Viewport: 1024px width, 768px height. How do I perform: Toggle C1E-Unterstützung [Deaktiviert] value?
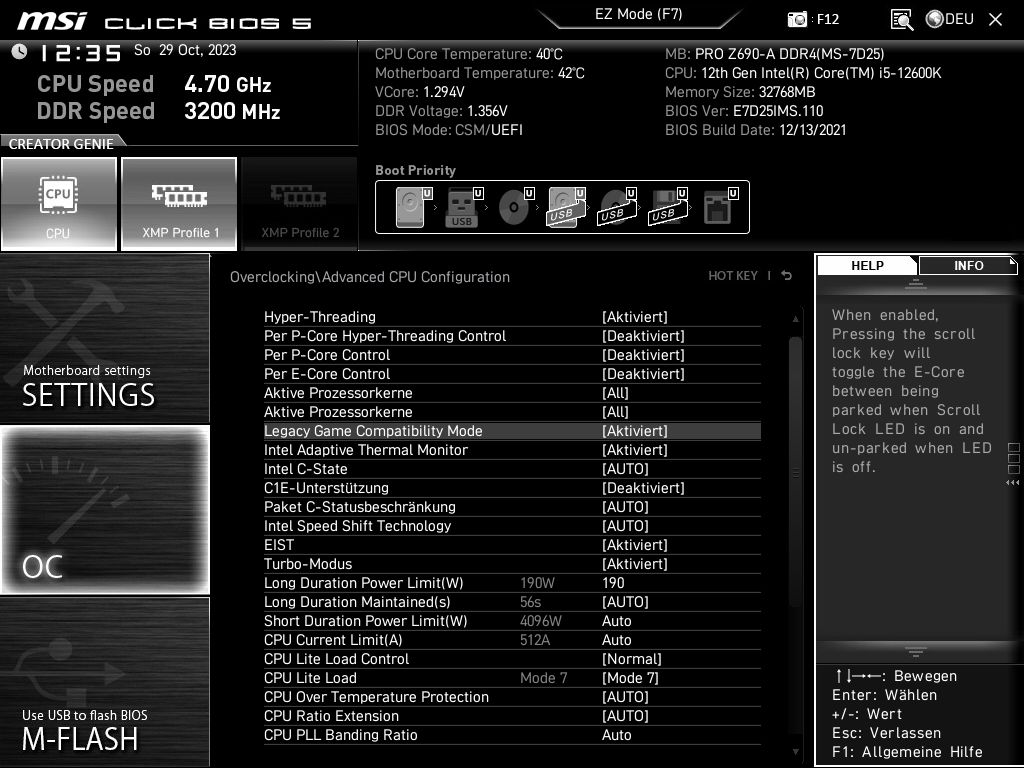click(643, 488)
